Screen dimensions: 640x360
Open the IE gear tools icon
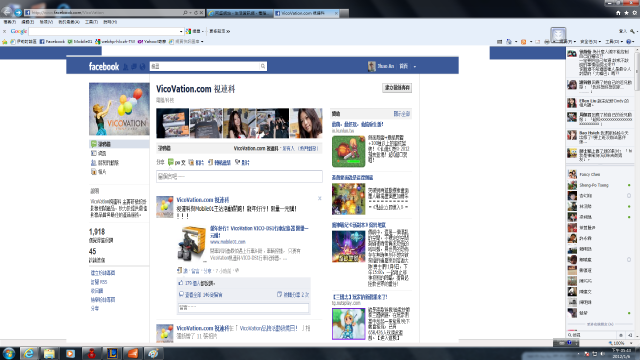point(634,13)
